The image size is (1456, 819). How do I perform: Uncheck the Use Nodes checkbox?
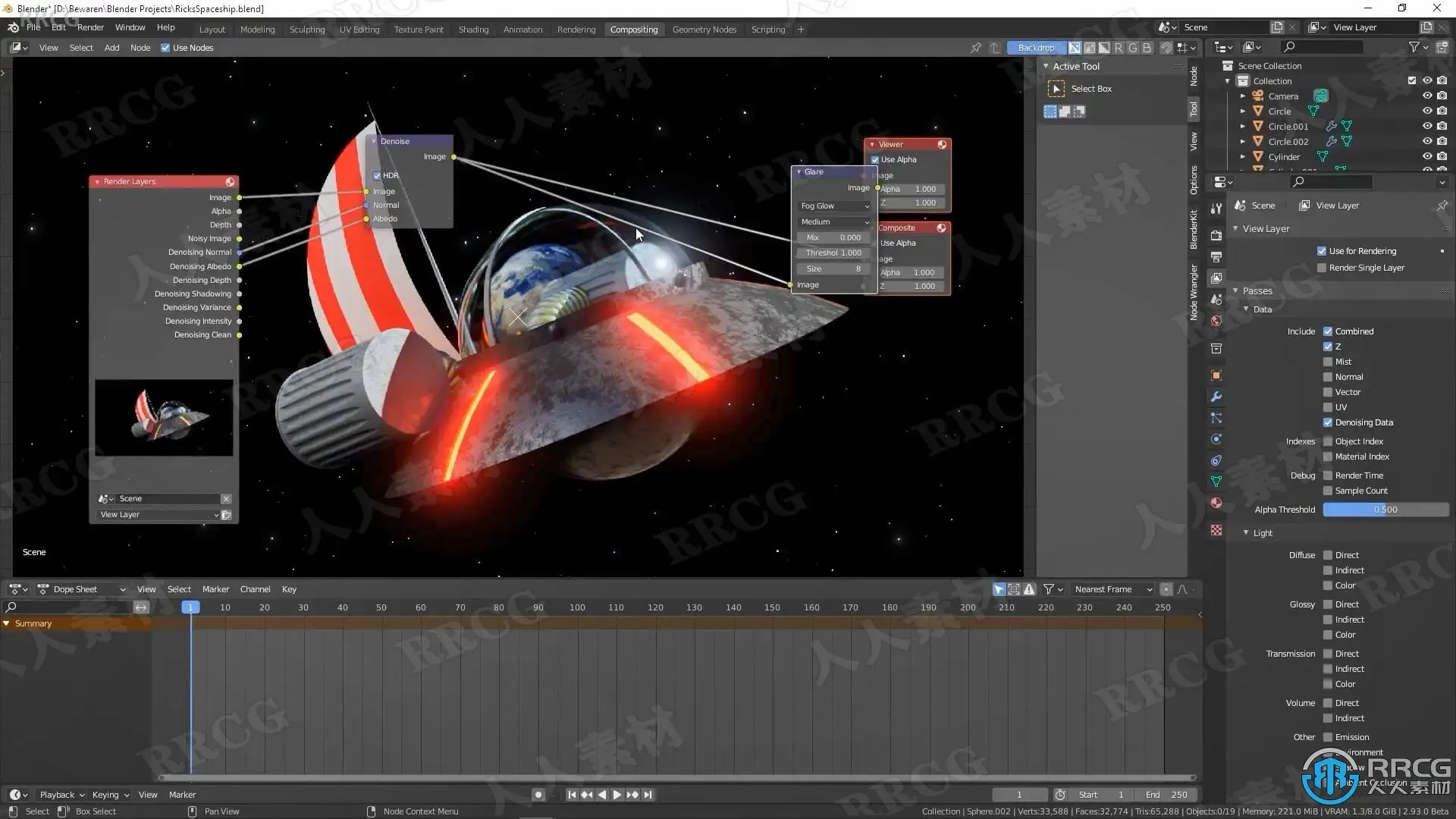165,48
